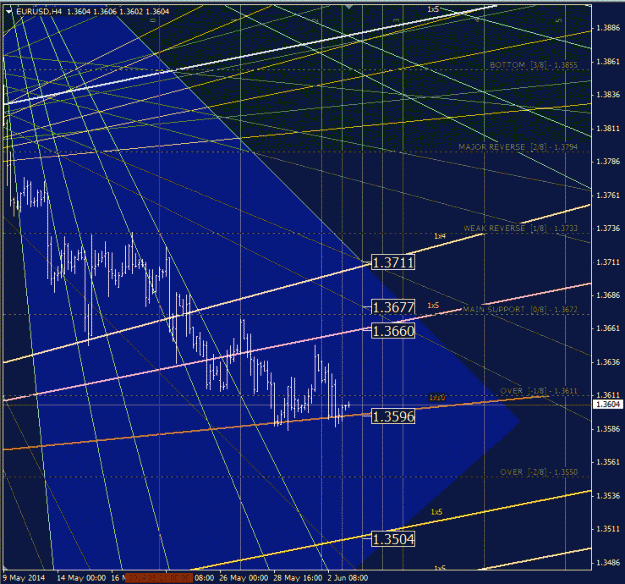This screenshot has width=625, height=584.
Task: Click the 14 May 00:00 time axis label
Action: point(81,578)
